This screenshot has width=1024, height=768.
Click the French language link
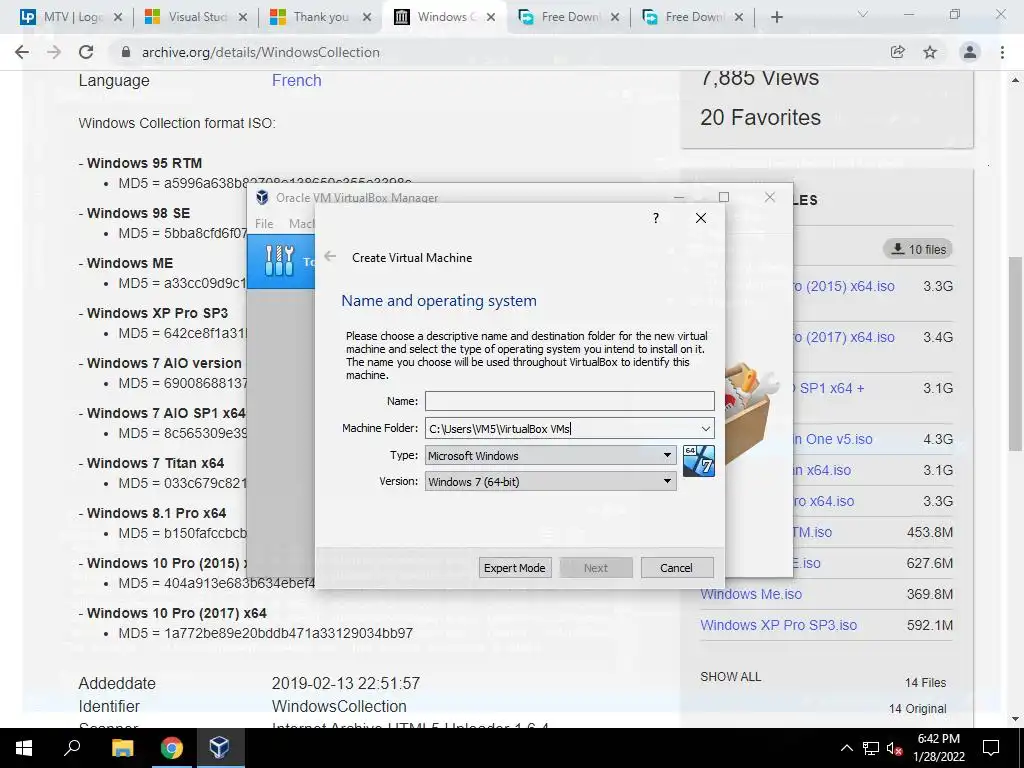296,80
